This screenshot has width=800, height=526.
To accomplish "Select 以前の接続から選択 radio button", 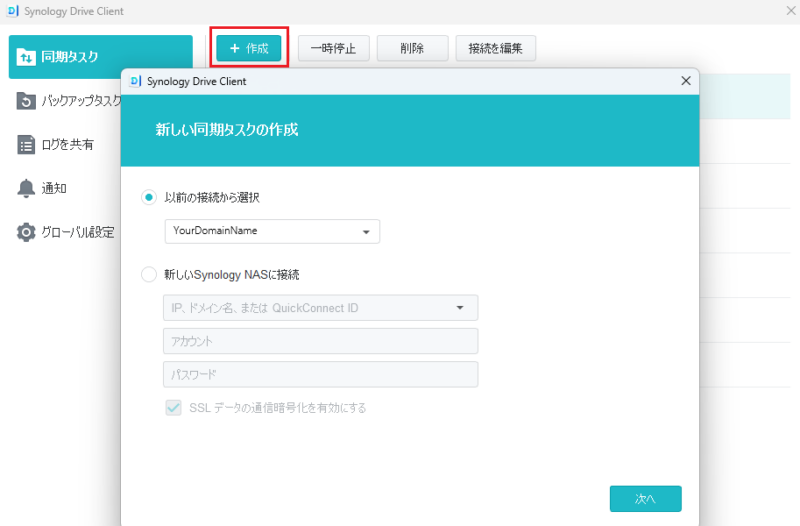I will [148, 197].
